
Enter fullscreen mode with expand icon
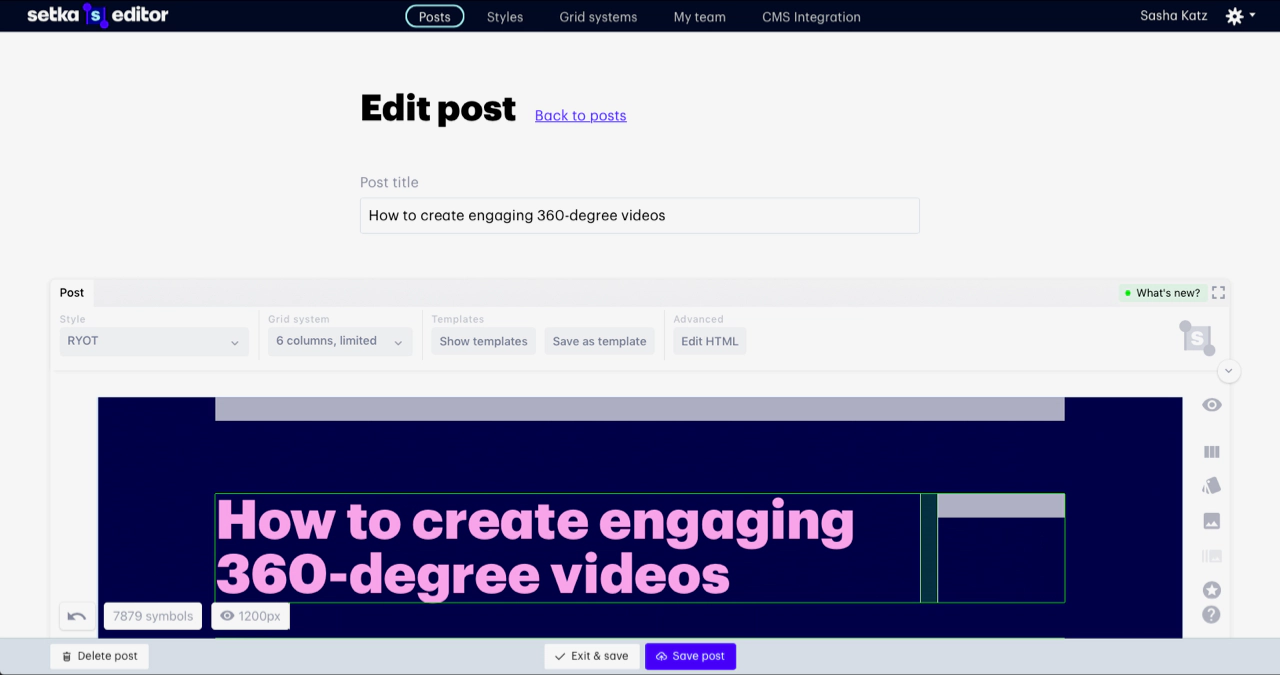1218,293
